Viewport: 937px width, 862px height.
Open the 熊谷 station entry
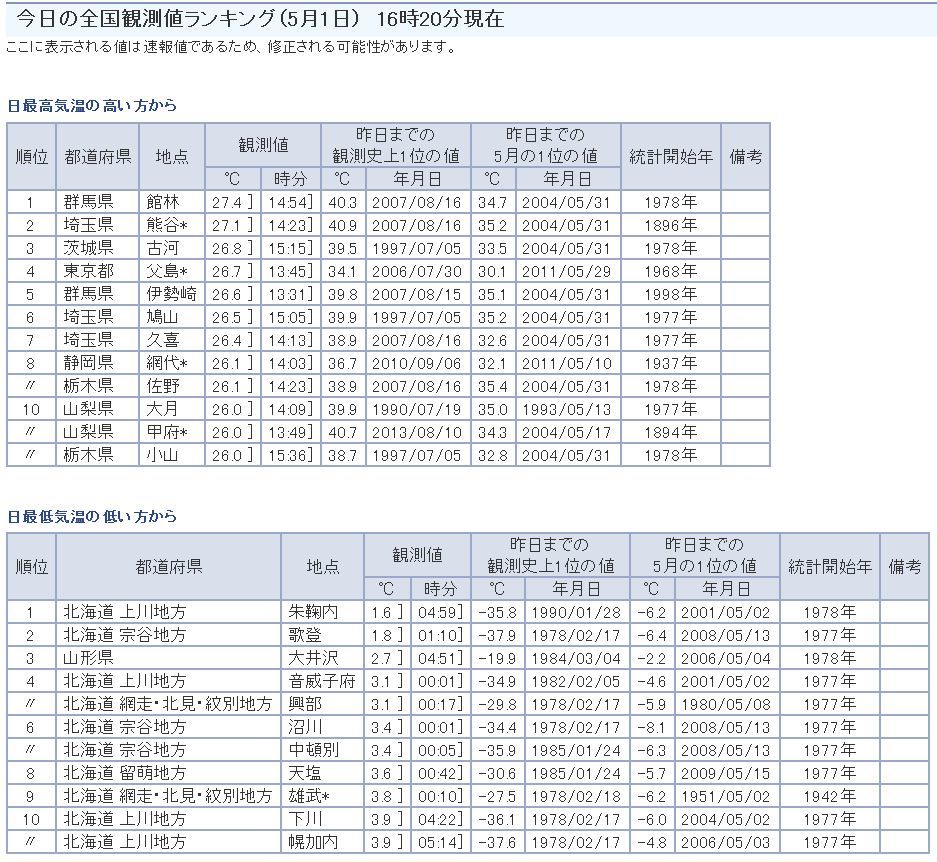[167, 225]
